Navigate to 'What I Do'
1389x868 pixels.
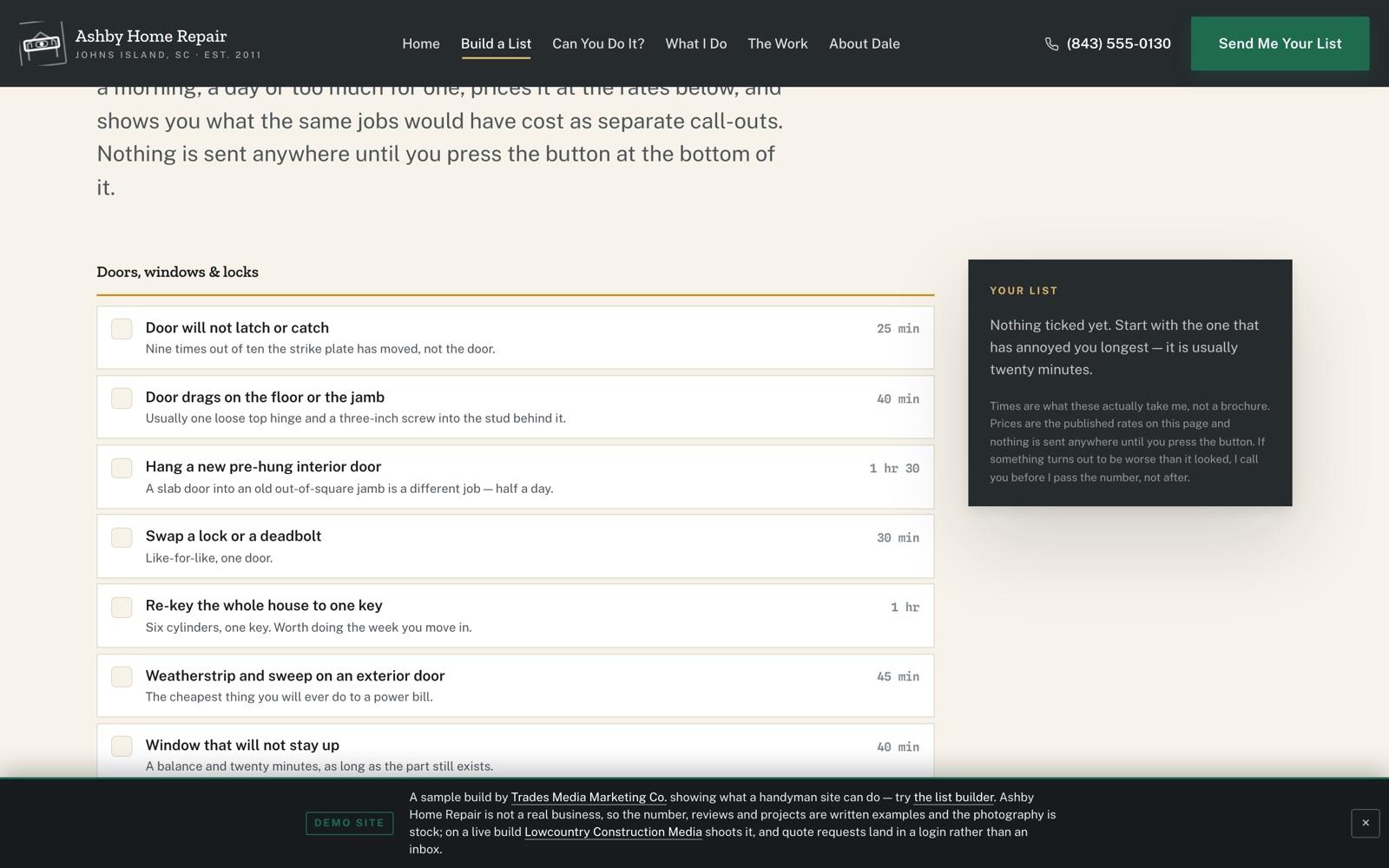696,43
